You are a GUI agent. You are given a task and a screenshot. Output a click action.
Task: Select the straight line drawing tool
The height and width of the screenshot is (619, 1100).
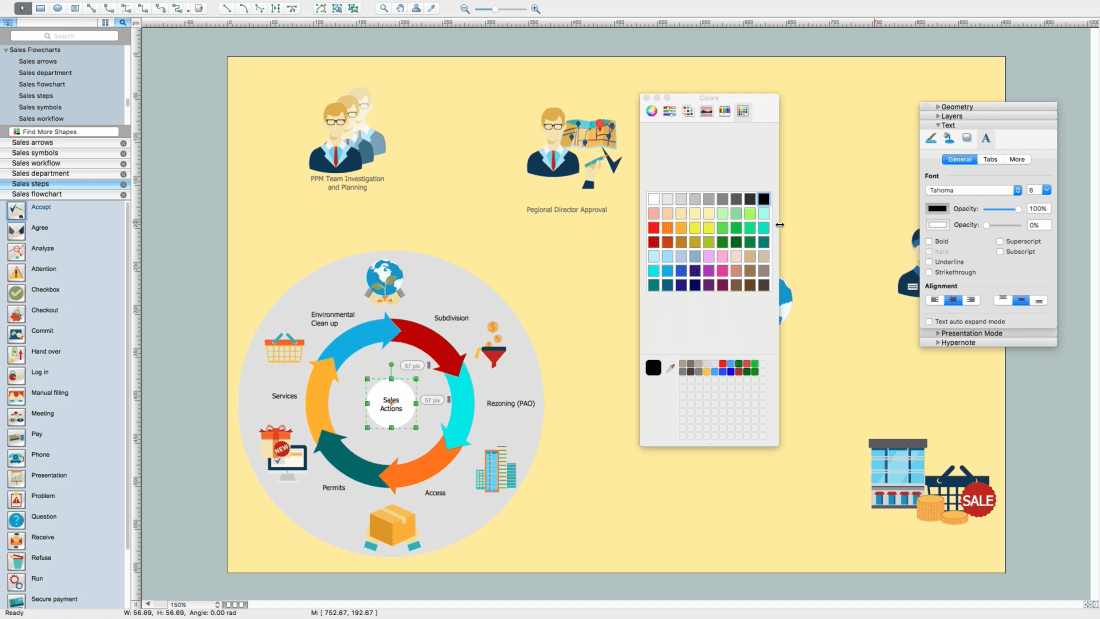click(227, 8)
